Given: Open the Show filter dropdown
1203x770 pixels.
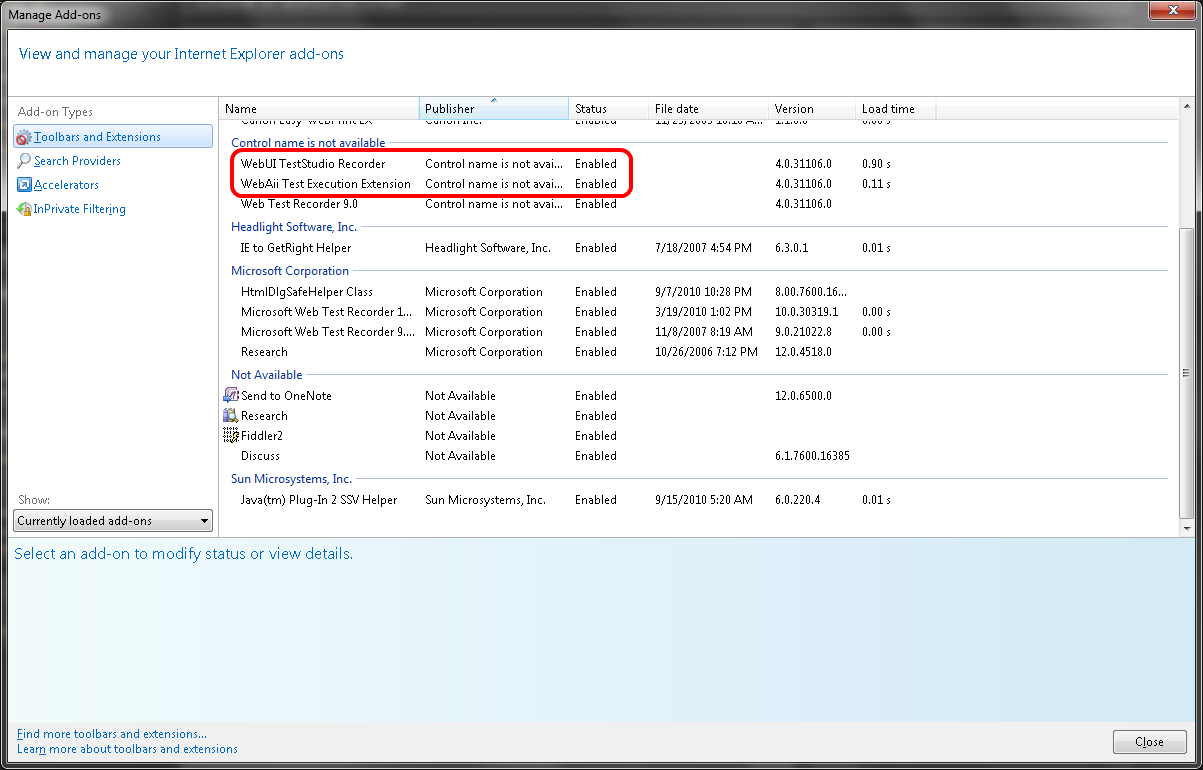Looking at the screenshot, I should (x=114, y=521).
